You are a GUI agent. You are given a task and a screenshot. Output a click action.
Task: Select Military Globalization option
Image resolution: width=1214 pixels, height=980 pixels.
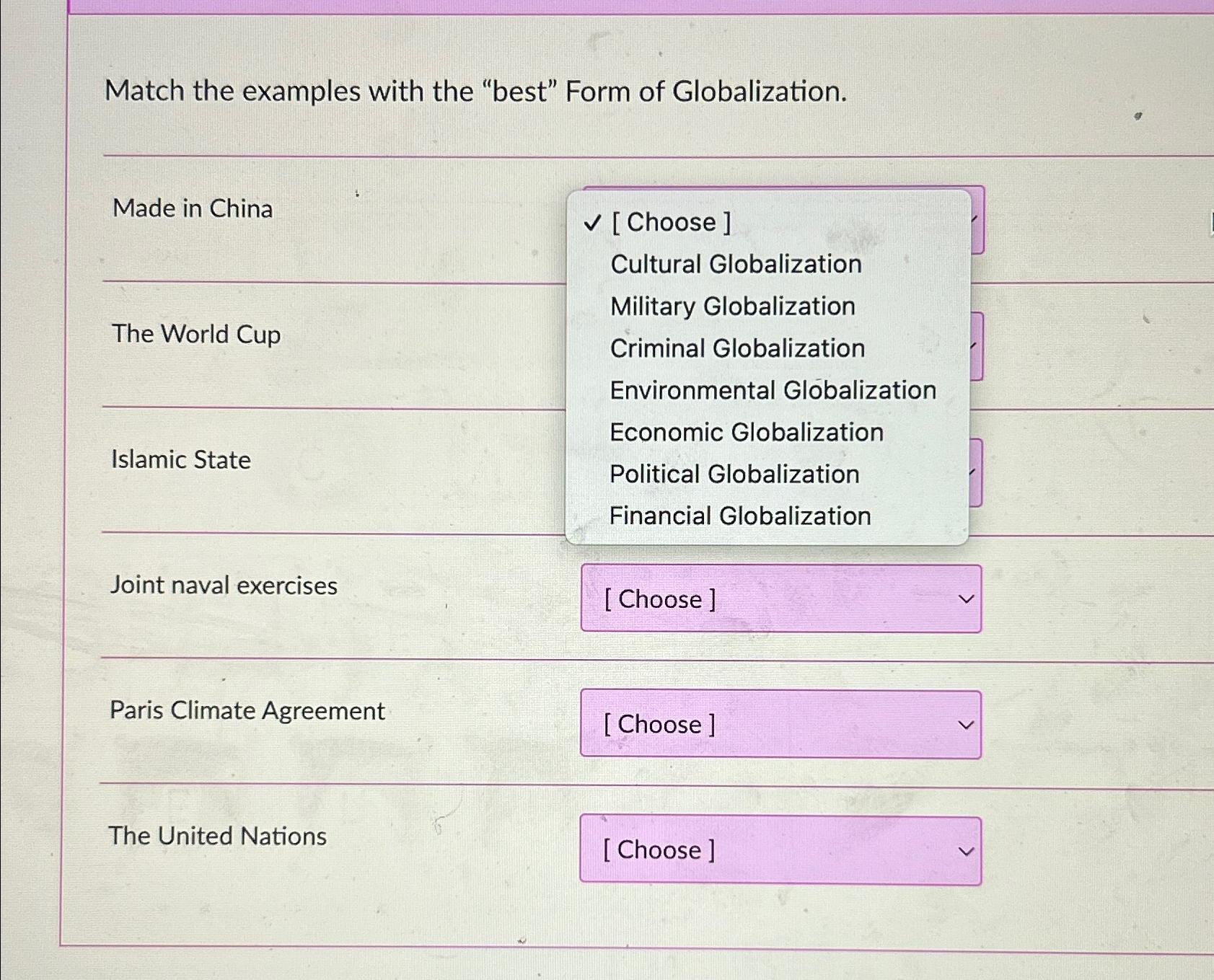coord(730,306)
